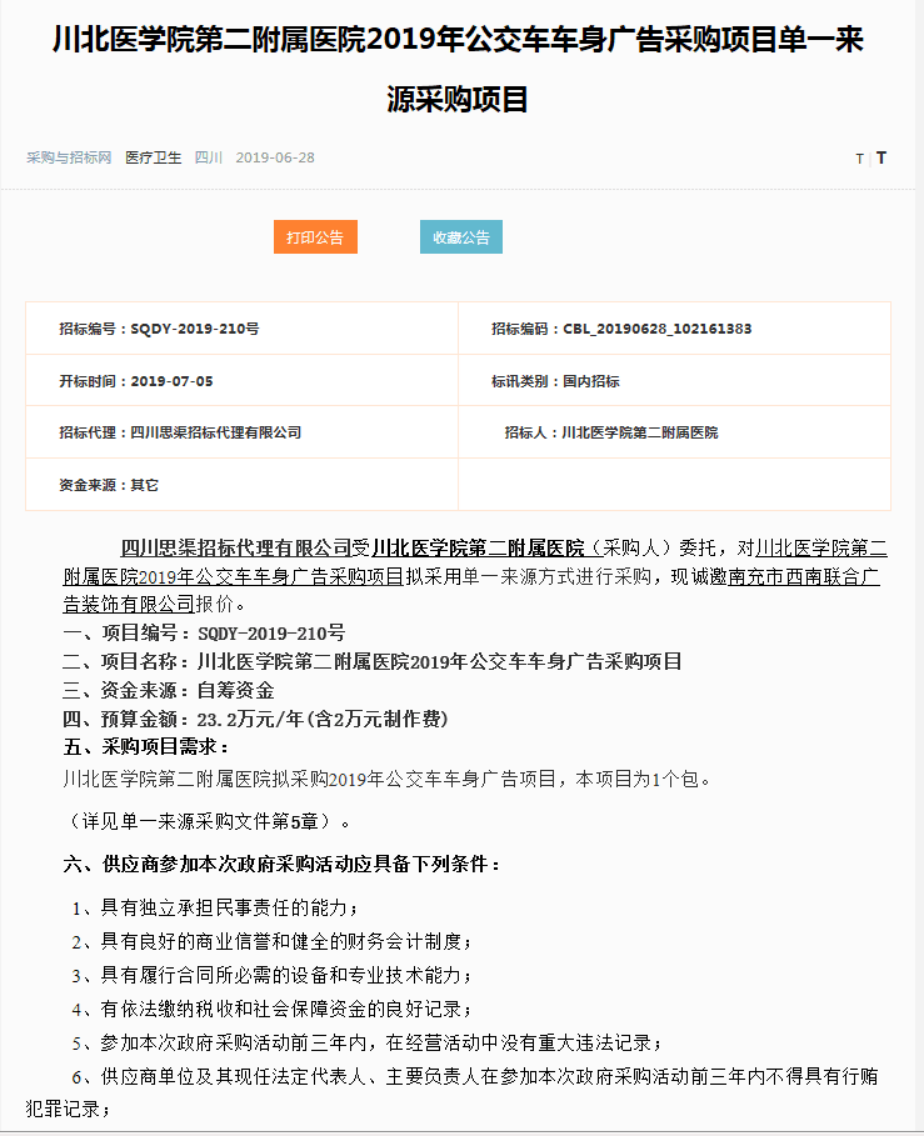This screenshot has width=924, height=1137.
Task: Click the blue 收藏公告 button
Action: coord(461,237)
